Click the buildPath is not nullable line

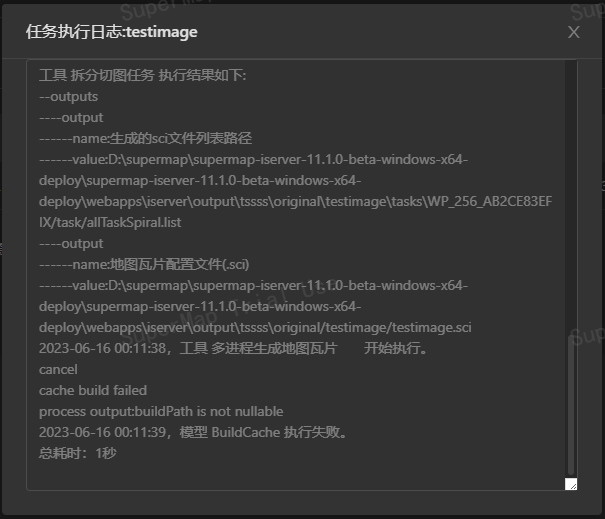pyautogui.click(x=161, y=411)
